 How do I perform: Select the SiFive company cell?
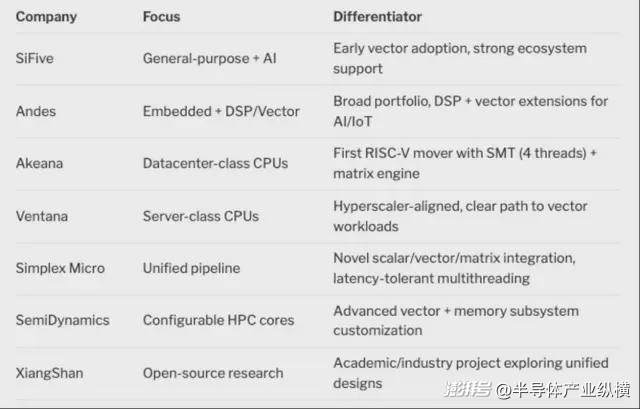click(37, 58)
